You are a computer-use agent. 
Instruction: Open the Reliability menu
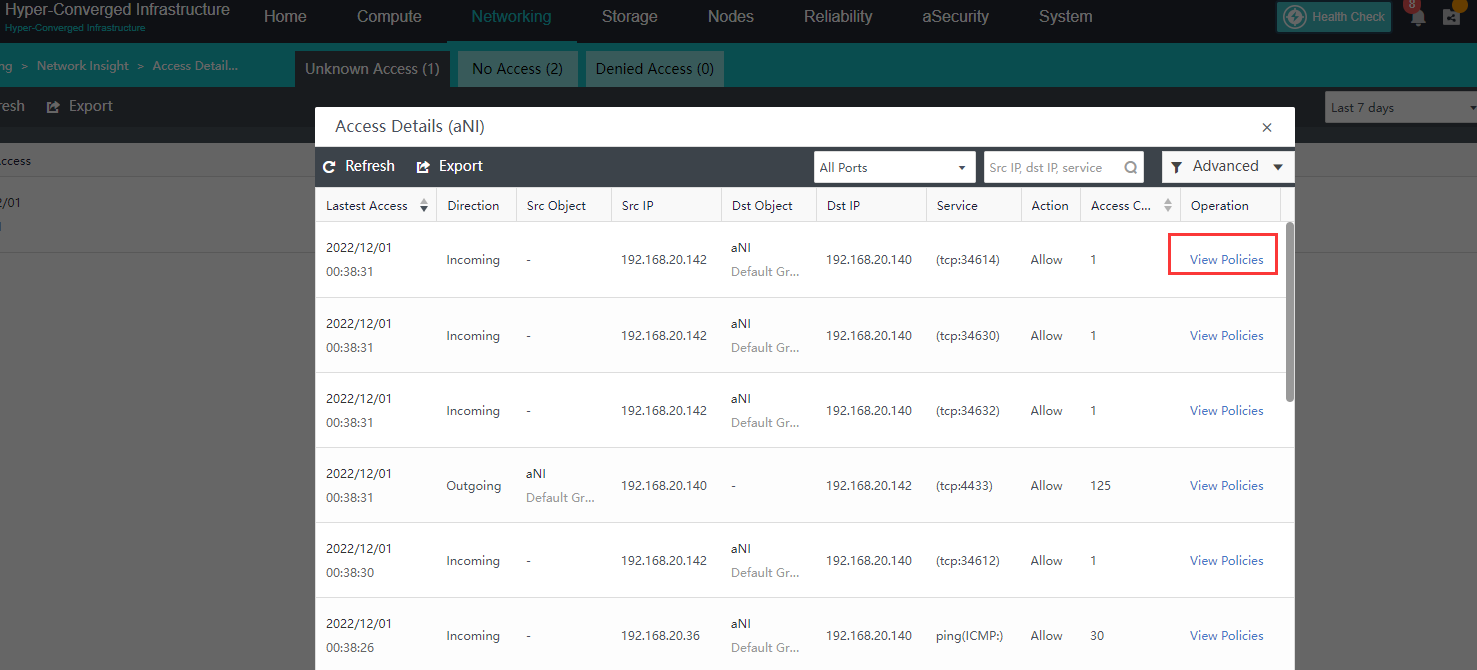(x=838, y=17)
